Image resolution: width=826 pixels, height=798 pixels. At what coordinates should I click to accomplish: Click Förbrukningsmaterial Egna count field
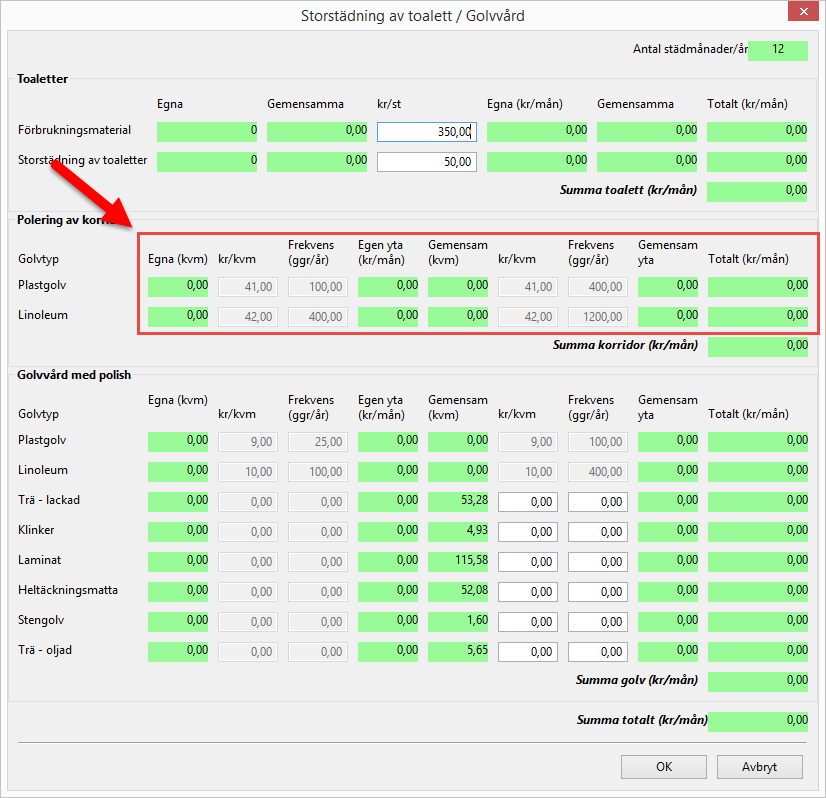207,132
